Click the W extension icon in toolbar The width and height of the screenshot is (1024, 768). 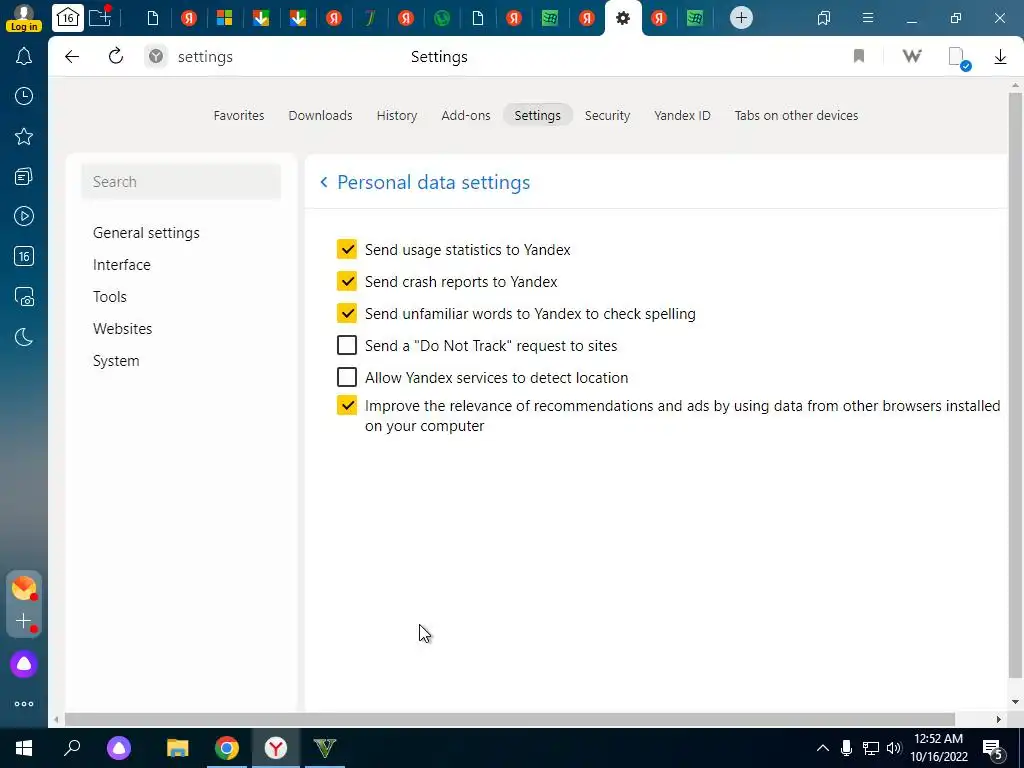[912, 57]
